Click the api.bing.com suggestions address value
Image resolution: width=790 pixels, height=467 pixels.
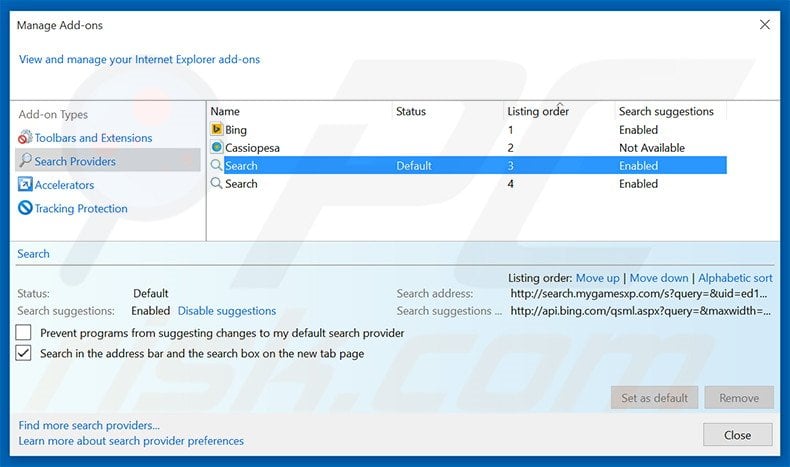(x=640, y=311)
